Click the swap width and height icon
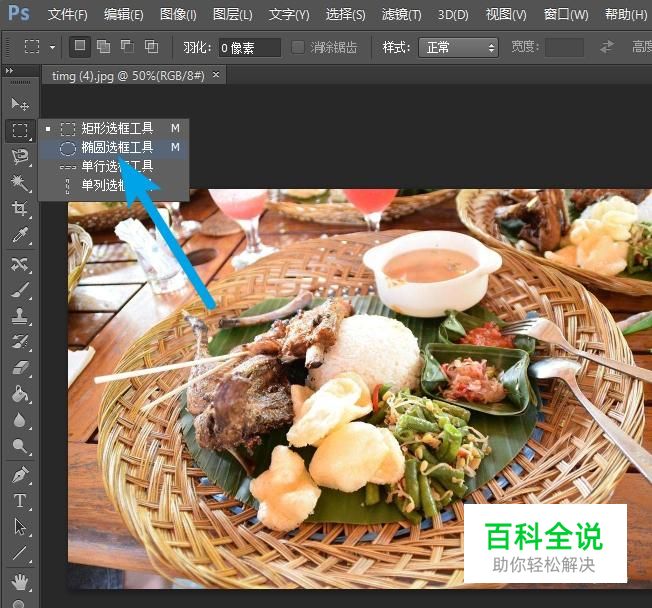 607,47
